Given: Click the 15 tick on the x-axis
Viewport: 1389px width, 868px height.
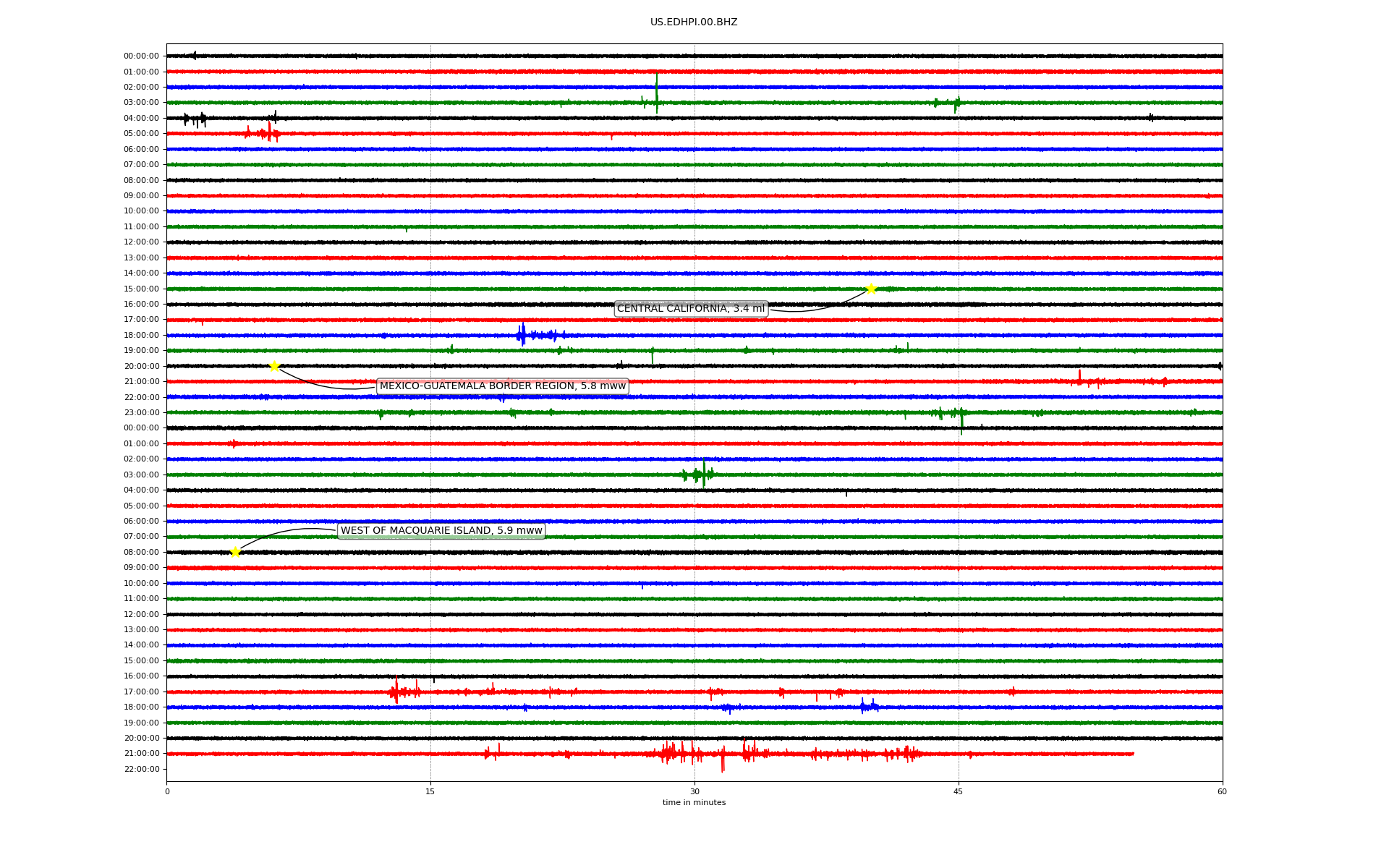Looking at the screenshot, I should (430, 791).
